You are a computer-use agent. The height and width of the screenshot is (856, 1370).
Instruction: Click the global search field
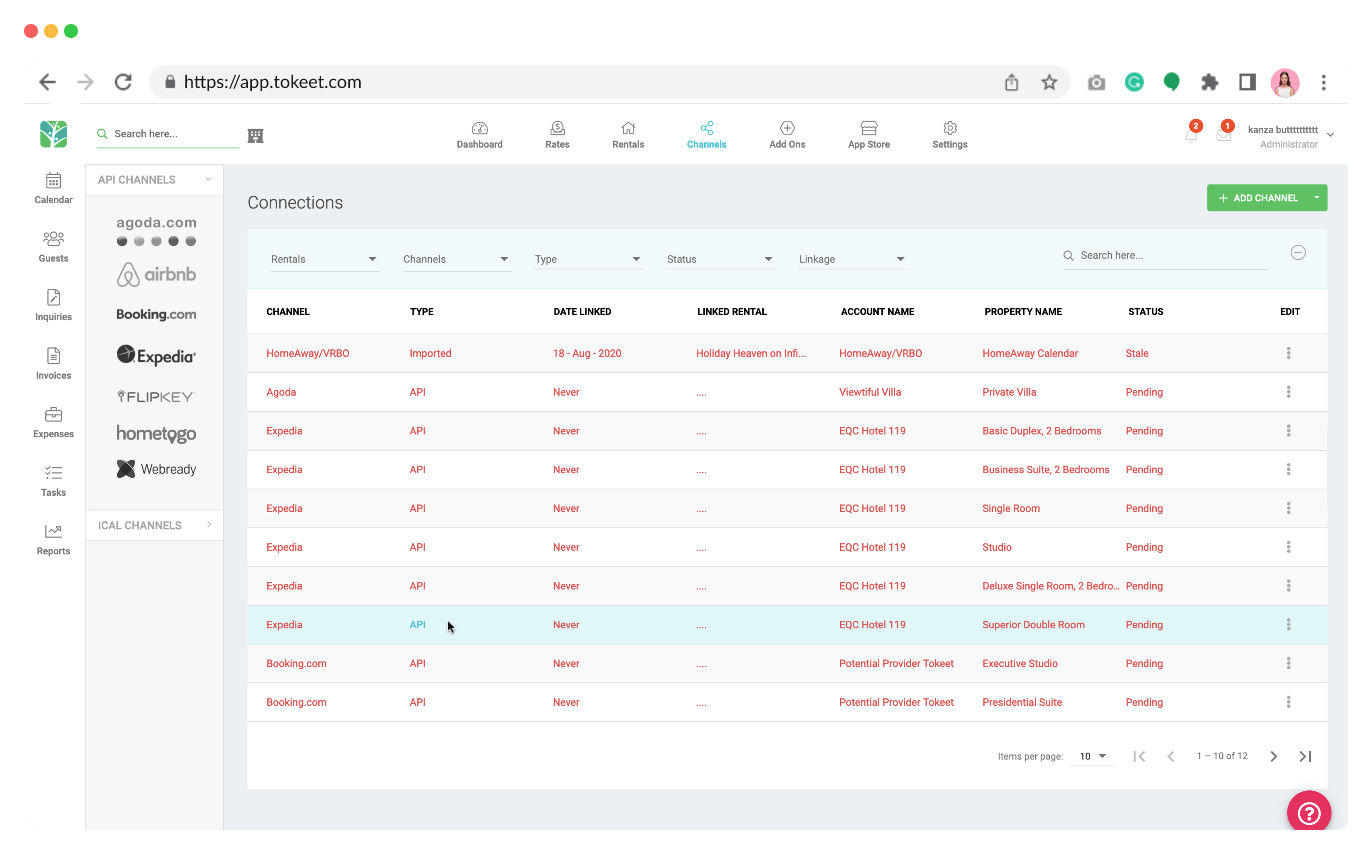pyautogui.click(x=168, y=134)
